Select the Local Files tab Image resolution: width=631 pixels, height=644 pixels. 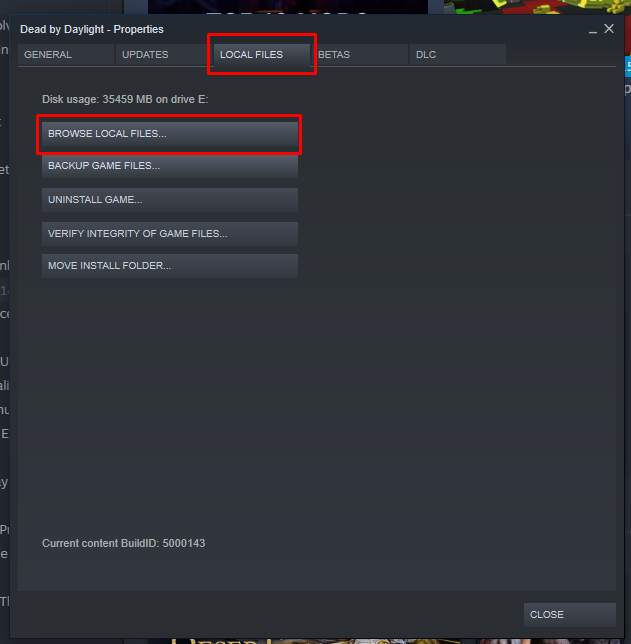262,55
